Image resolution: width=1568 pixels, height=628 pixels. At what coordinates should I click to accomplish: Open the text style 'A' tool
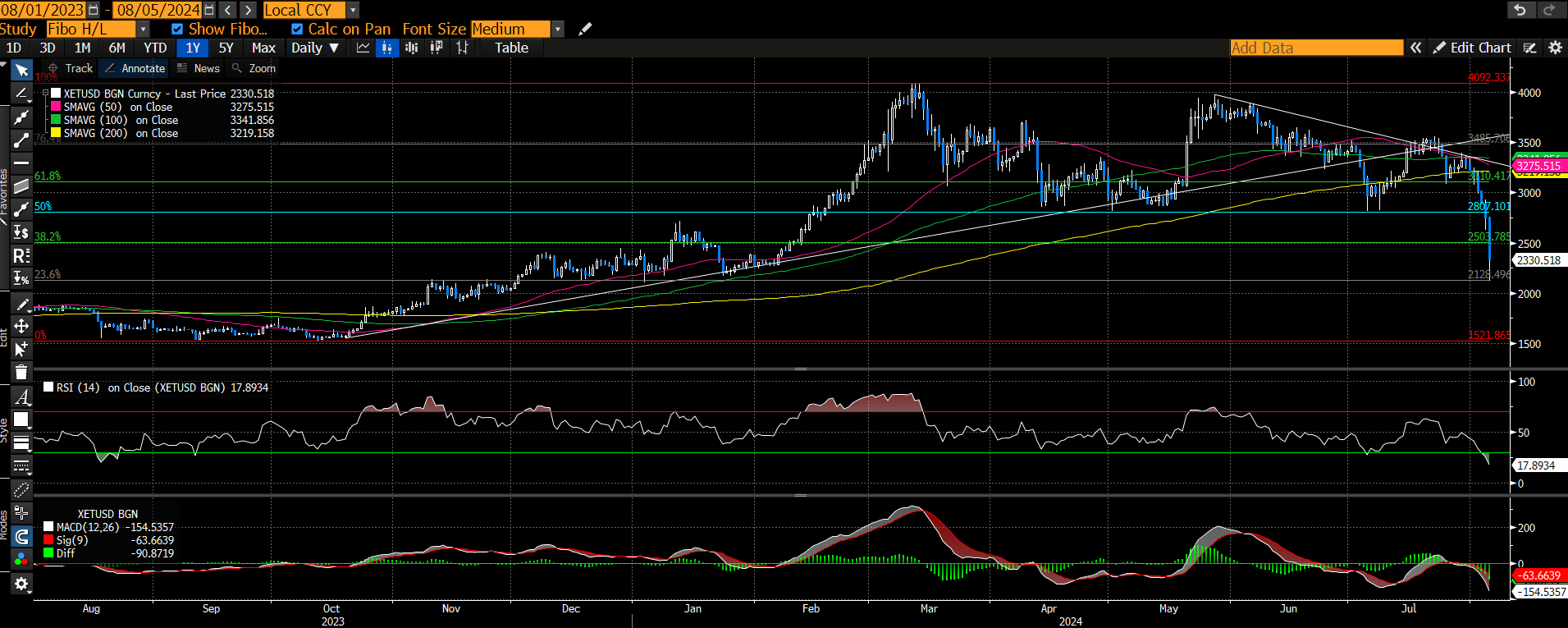21,397
